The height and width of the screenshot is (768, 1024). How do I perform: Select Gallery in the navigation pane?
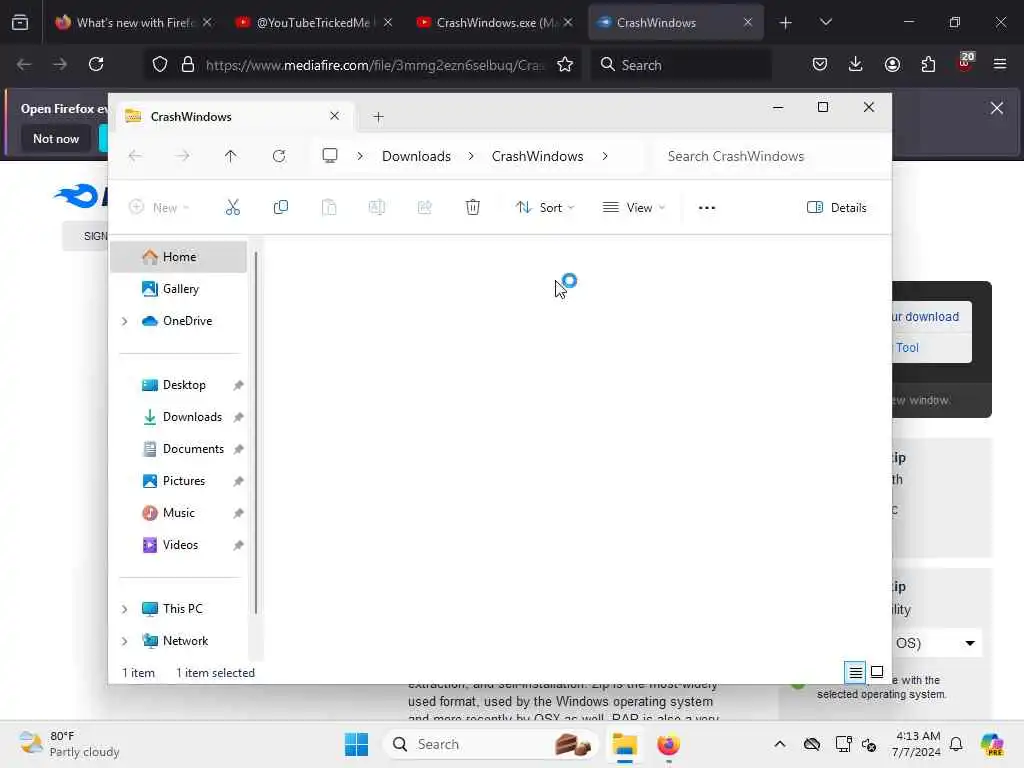[179, 289]
